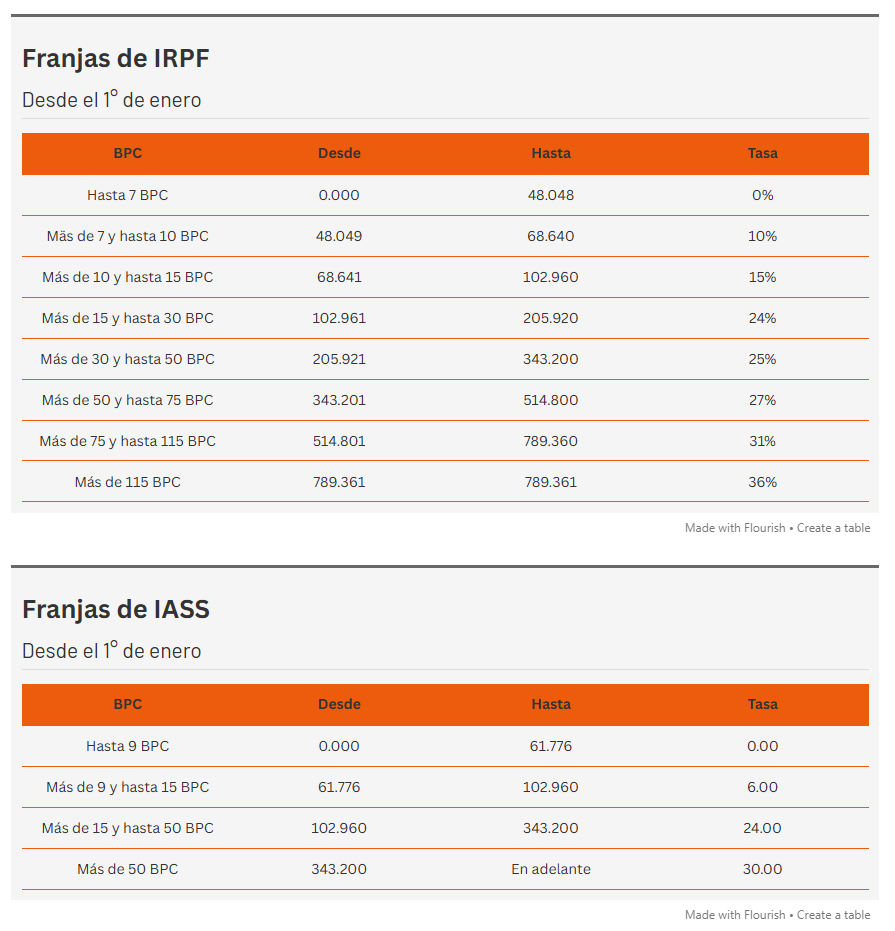Open "Create a table" link below IASS table
The image size is (895, 931).
833,915
